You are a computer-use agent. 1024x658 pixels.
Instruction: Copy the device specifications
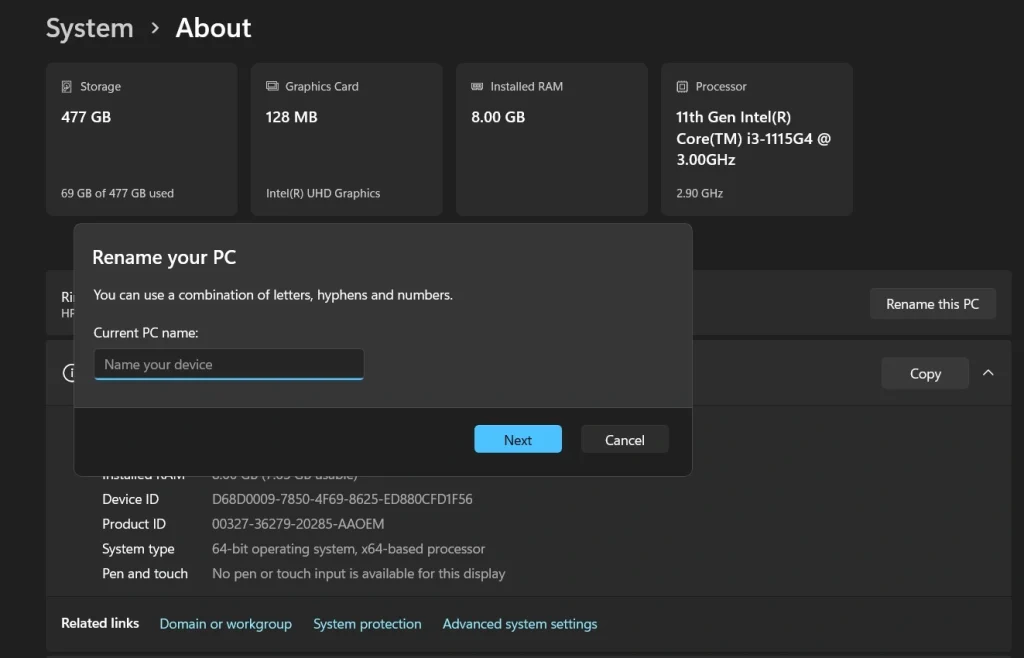point(925,373)
